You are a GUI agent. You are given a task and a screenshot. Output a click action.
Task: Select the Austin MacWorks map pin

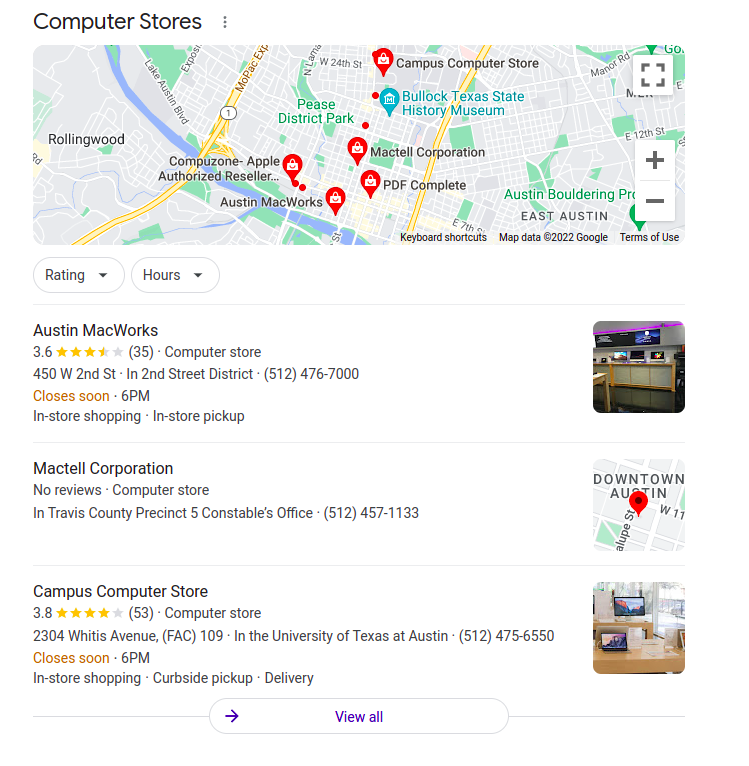click(335, 200)
